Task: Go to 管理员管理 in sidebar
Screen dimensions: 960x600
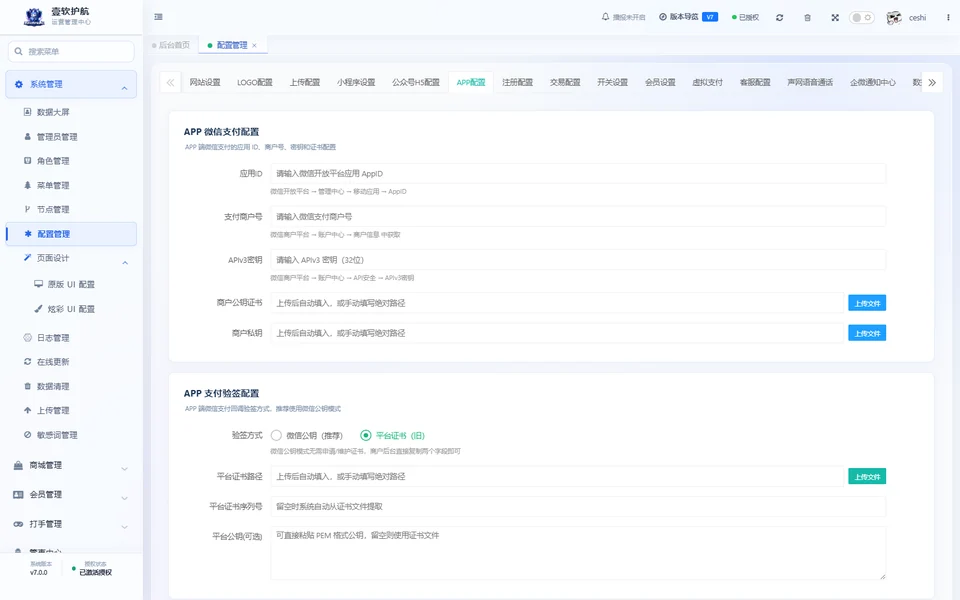Action: pos(57,137)
